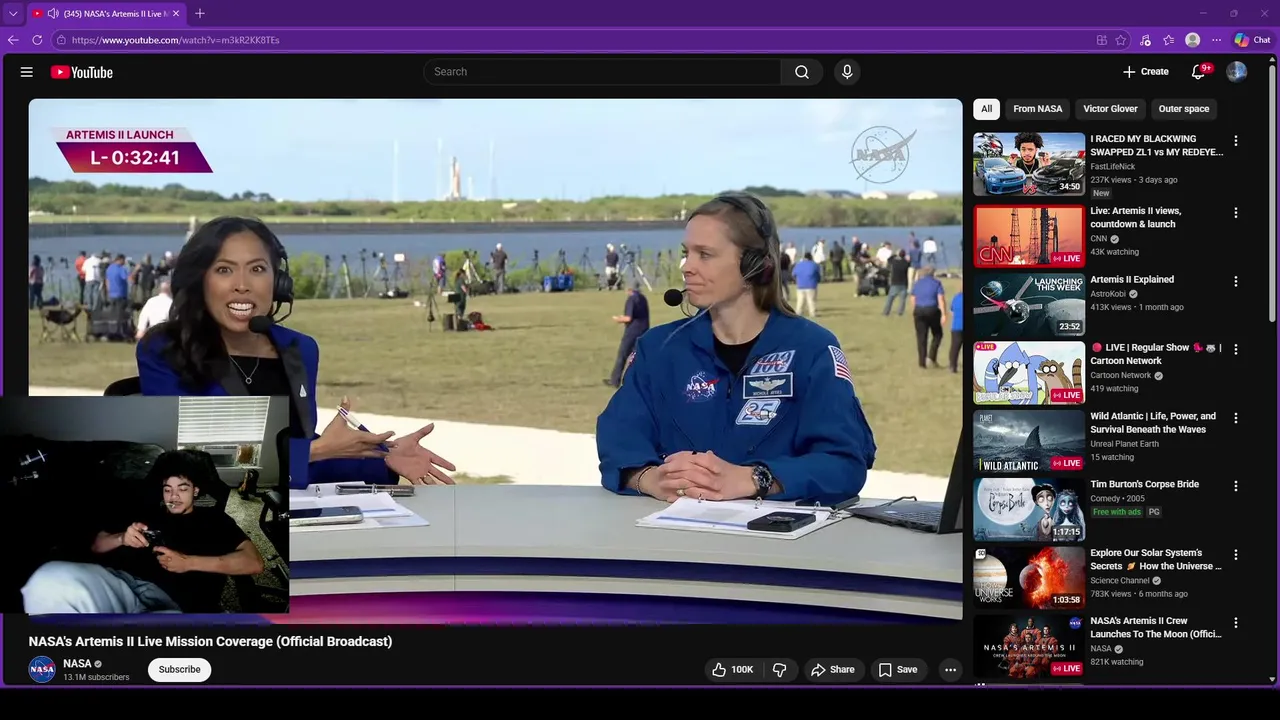Screen dimensions: 1280x720
Task: Click the browser address bar URL
Action: click(x=176, y=40)
